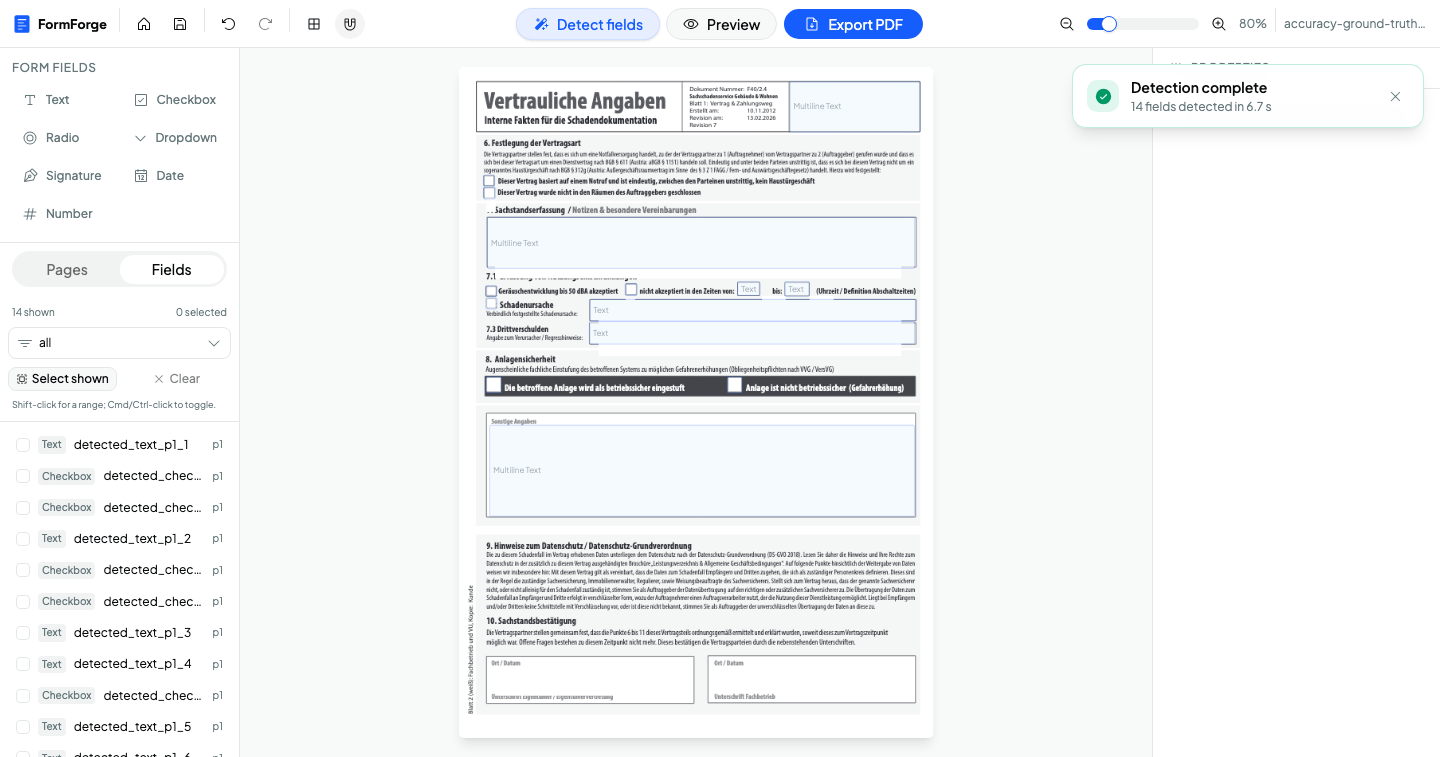The height and width of the screenshot is (757, 1440).
Task: Select the Text field next to 7.3 Drittverschulden
Action: [x=752, y=333]
